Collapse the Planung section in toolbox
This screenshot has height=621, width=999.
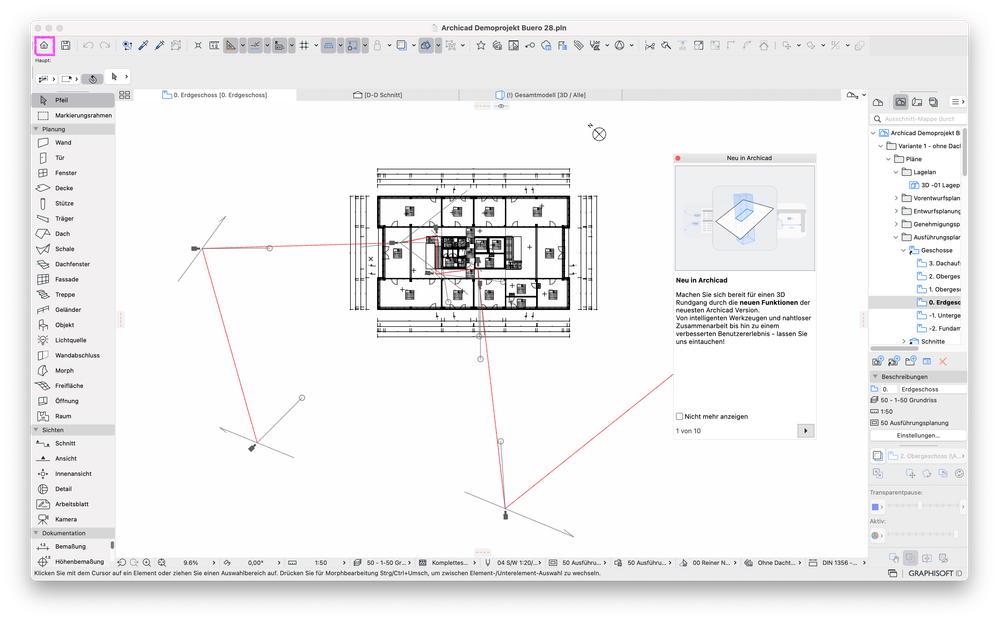pos(36,129)
